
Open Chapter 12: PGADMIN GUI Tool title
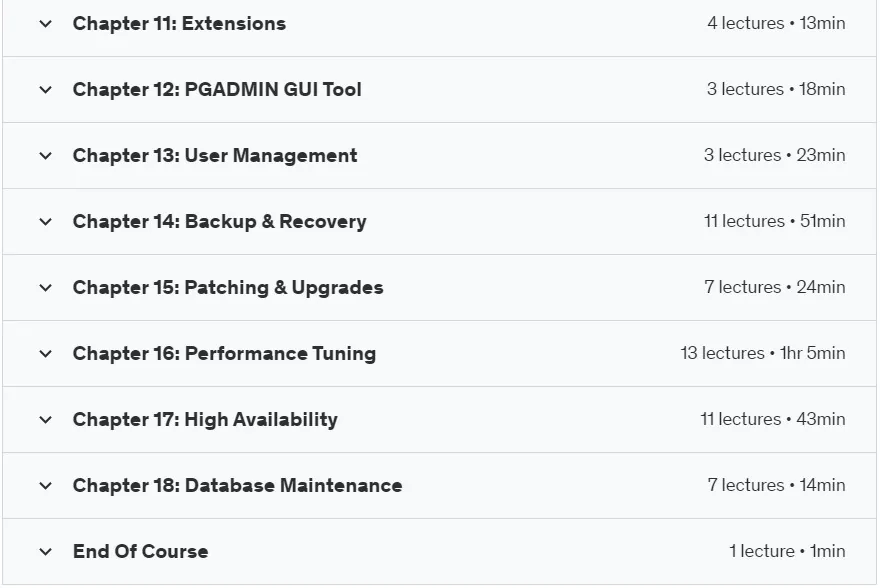217,90
